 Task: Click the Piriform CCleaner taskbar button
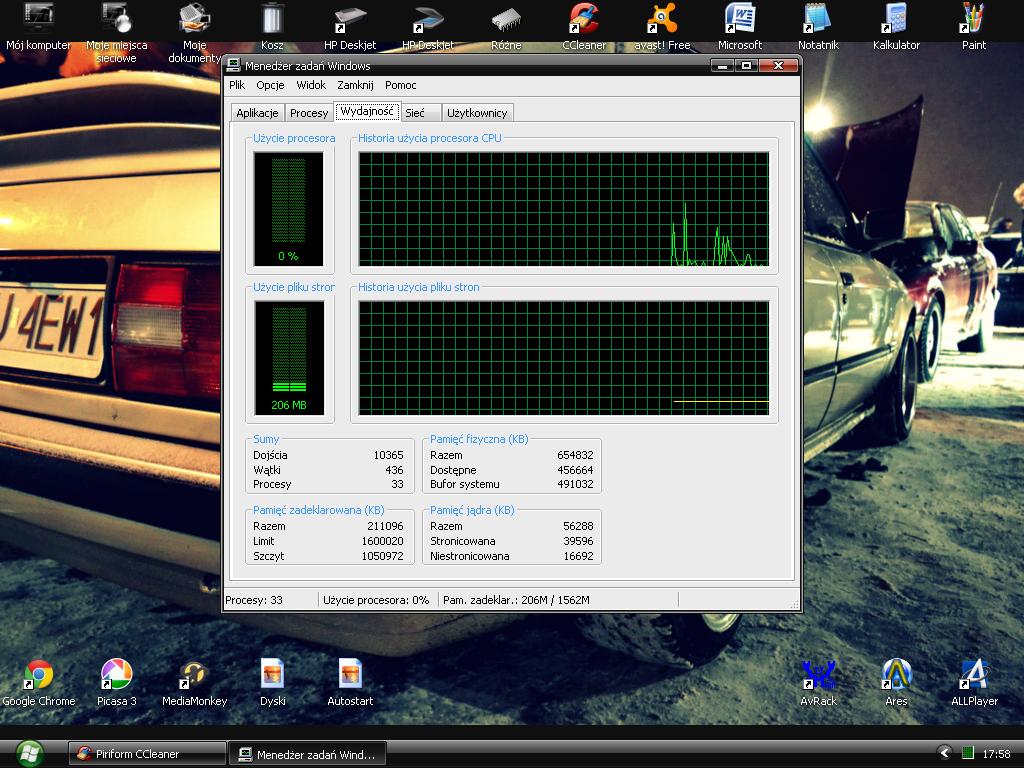click(x=146, y=754)
